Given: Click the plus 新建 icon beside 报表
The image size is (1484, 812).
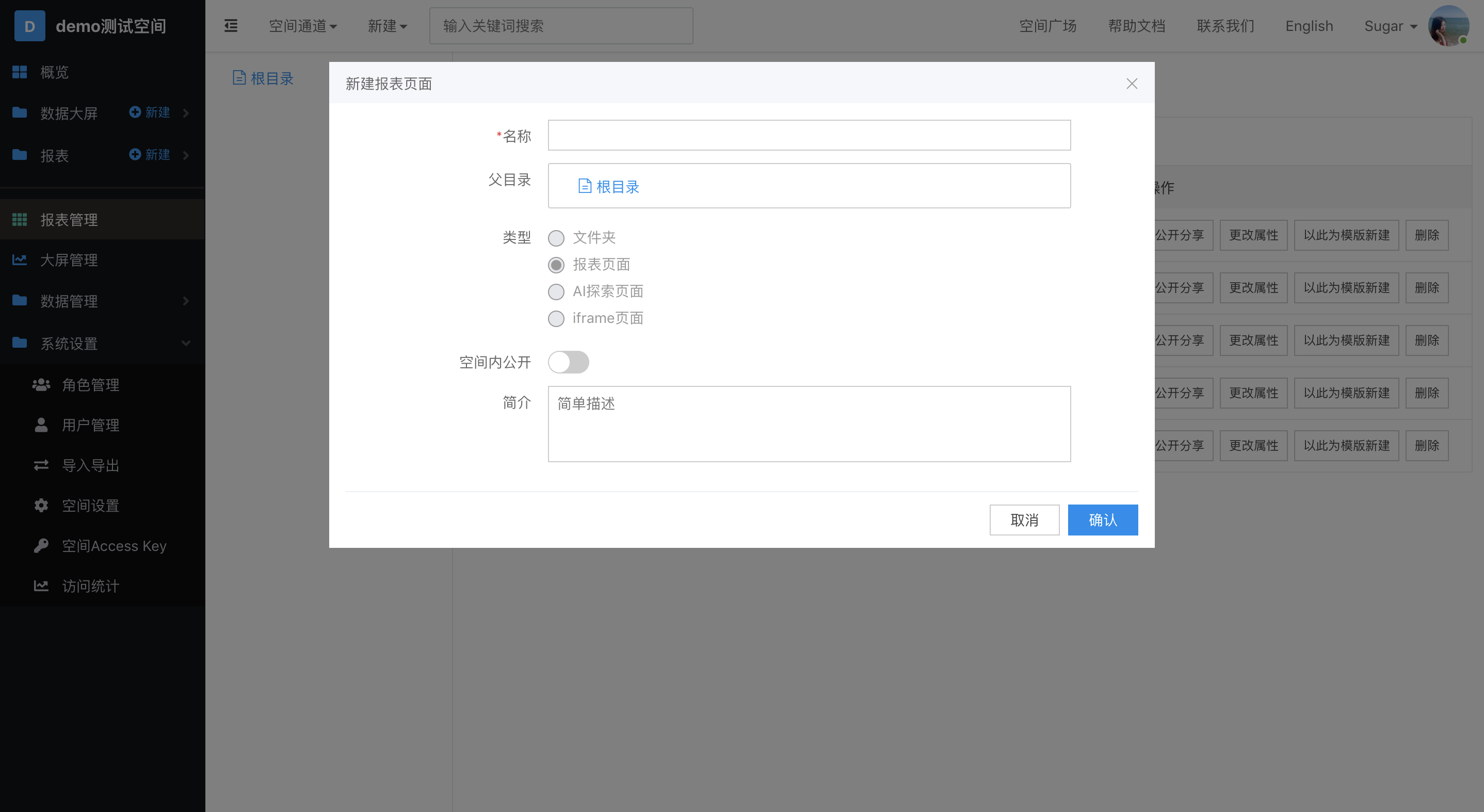Looking at the screenshot, I should pos(135,154).
